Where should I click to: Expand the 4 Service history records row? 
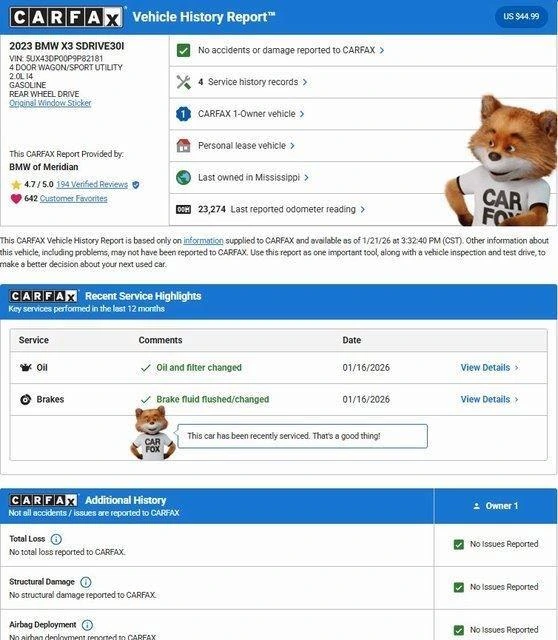tap(363, 82)
